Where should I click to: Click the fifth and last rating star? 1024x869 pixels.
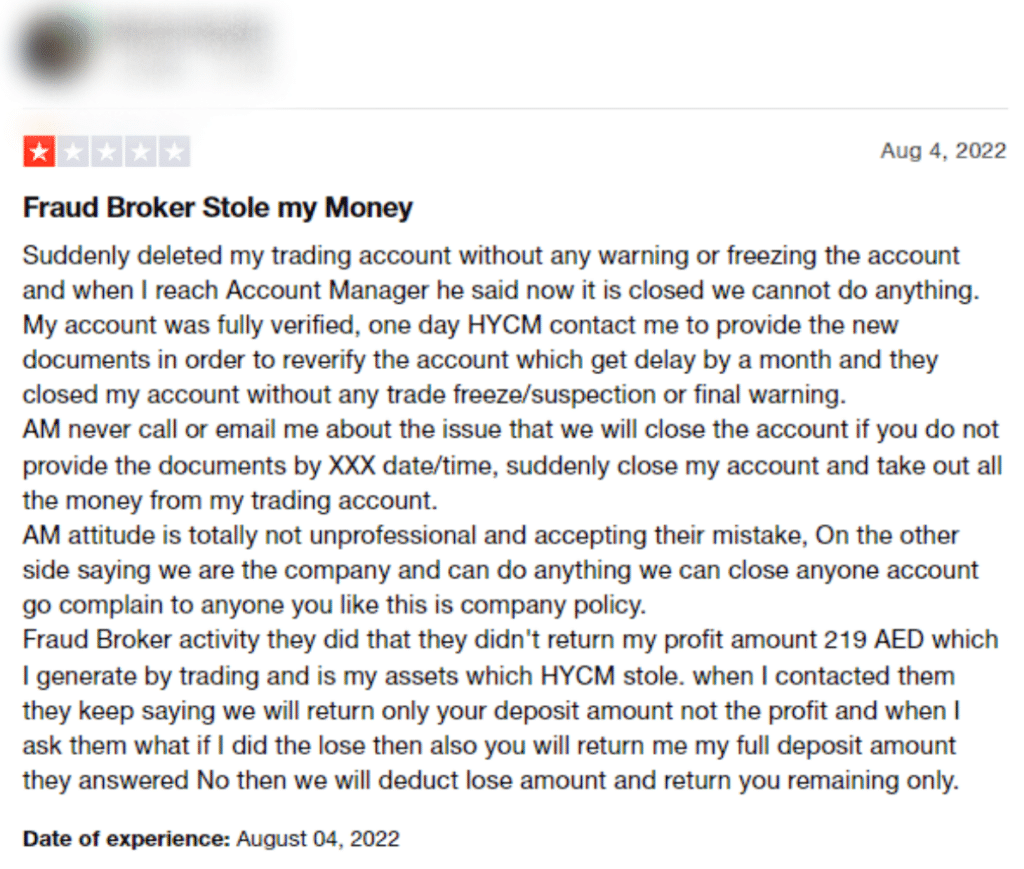click(175, 153)
